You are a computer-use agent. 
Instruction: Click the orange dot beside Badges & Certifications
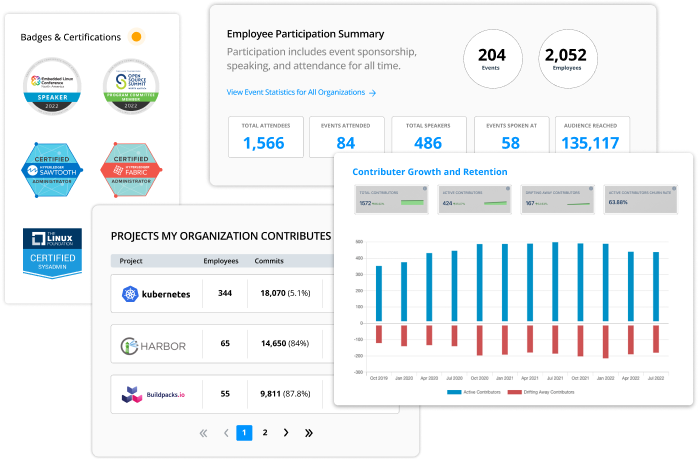click(137, 37)
